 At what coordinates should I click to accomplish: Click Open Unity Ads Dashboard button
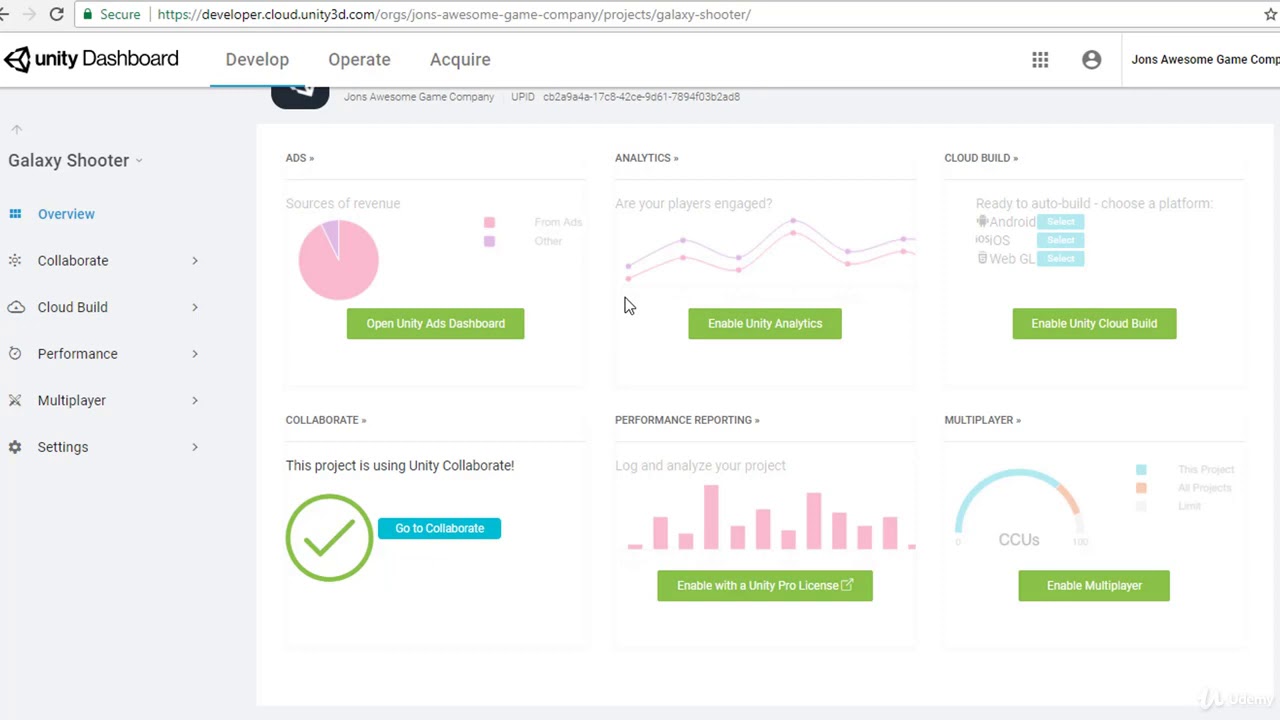(435, 324)
